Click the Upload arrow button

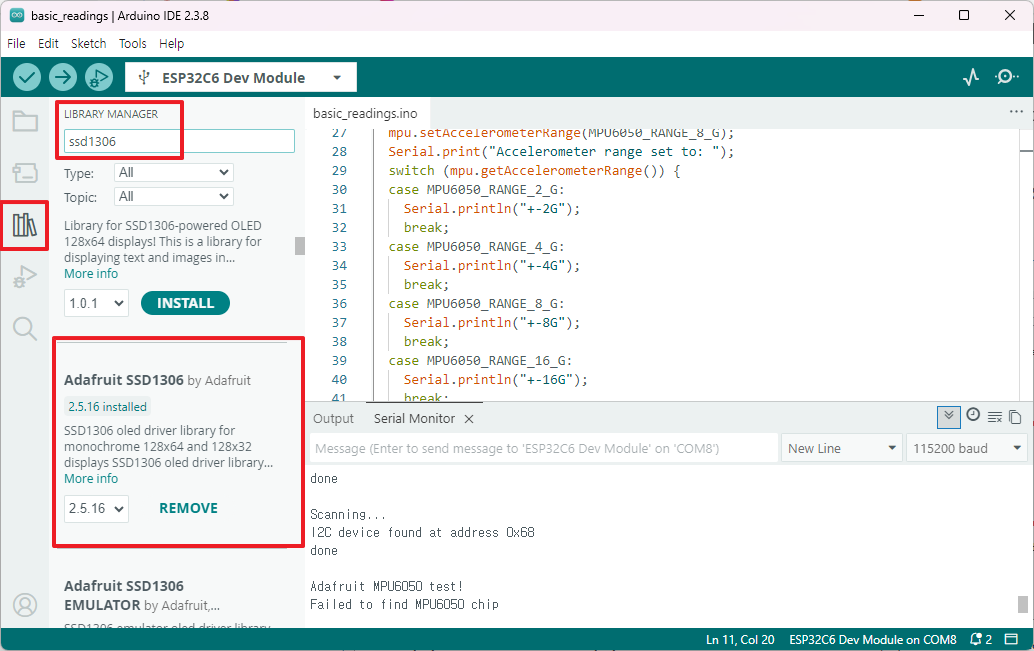63,77
